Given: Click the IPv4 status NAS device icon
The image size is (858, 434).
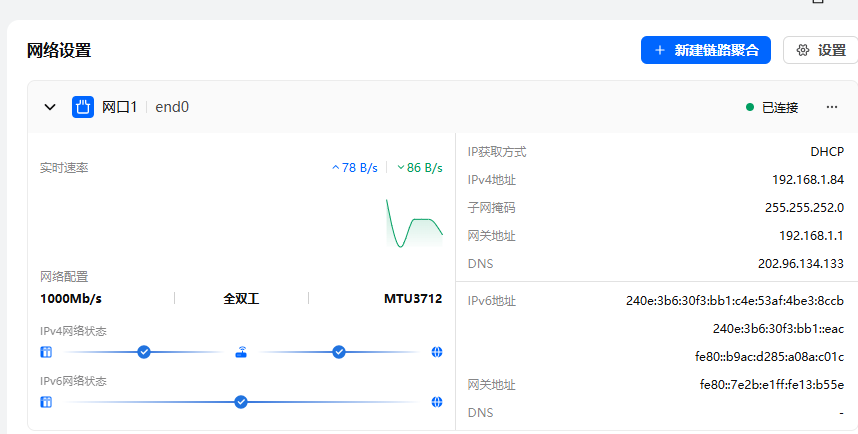Looking at the screenshot, I should coord(45,352).
